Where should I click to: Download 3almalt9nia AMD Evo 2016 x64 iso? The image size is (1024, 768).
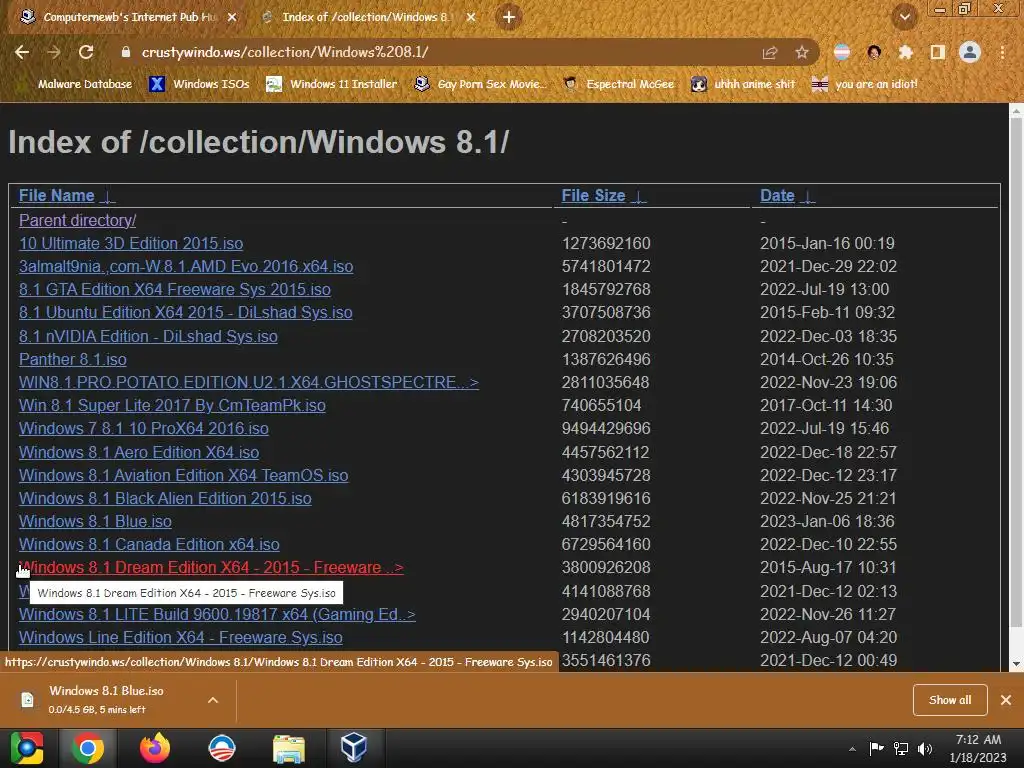coord(185,266)
